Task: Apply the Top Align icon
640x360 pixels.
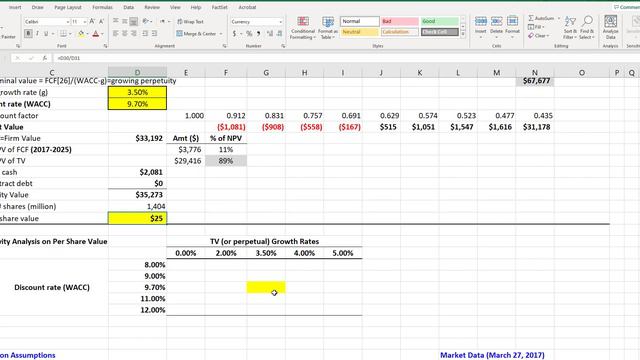Action: tap(116, 21)
